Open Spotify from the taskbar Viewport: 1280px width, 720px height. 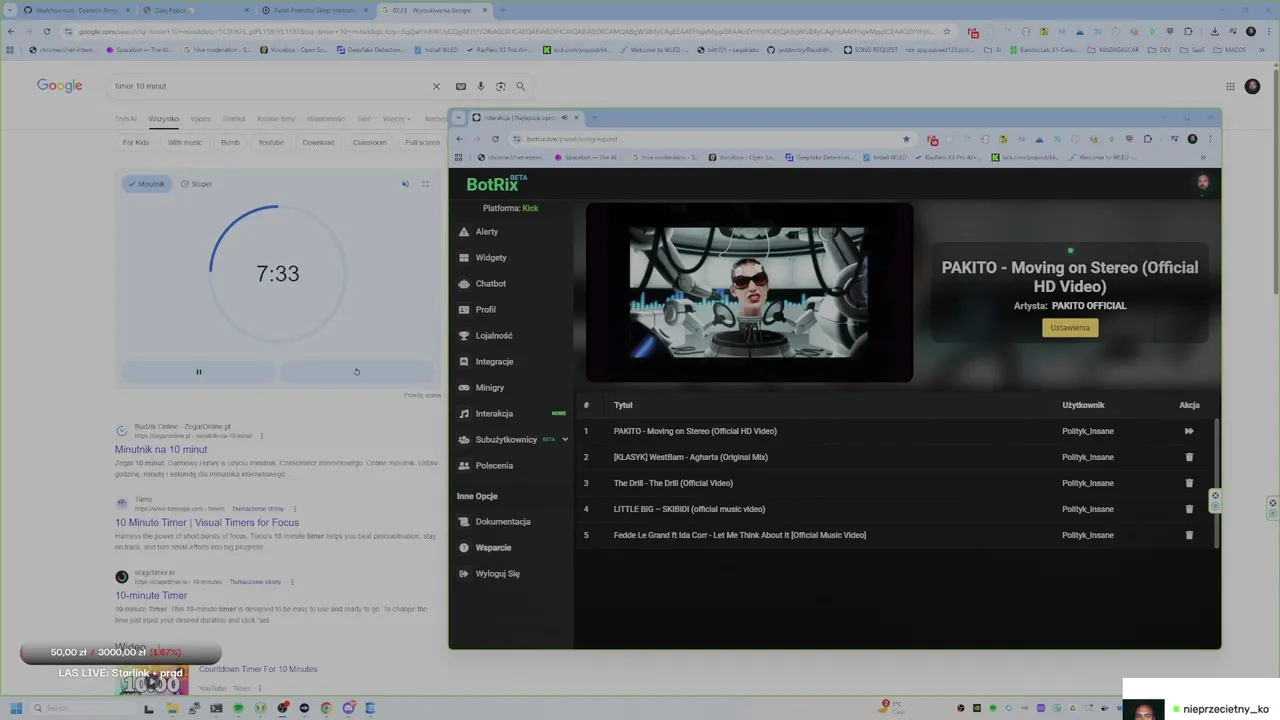(238, 708)
